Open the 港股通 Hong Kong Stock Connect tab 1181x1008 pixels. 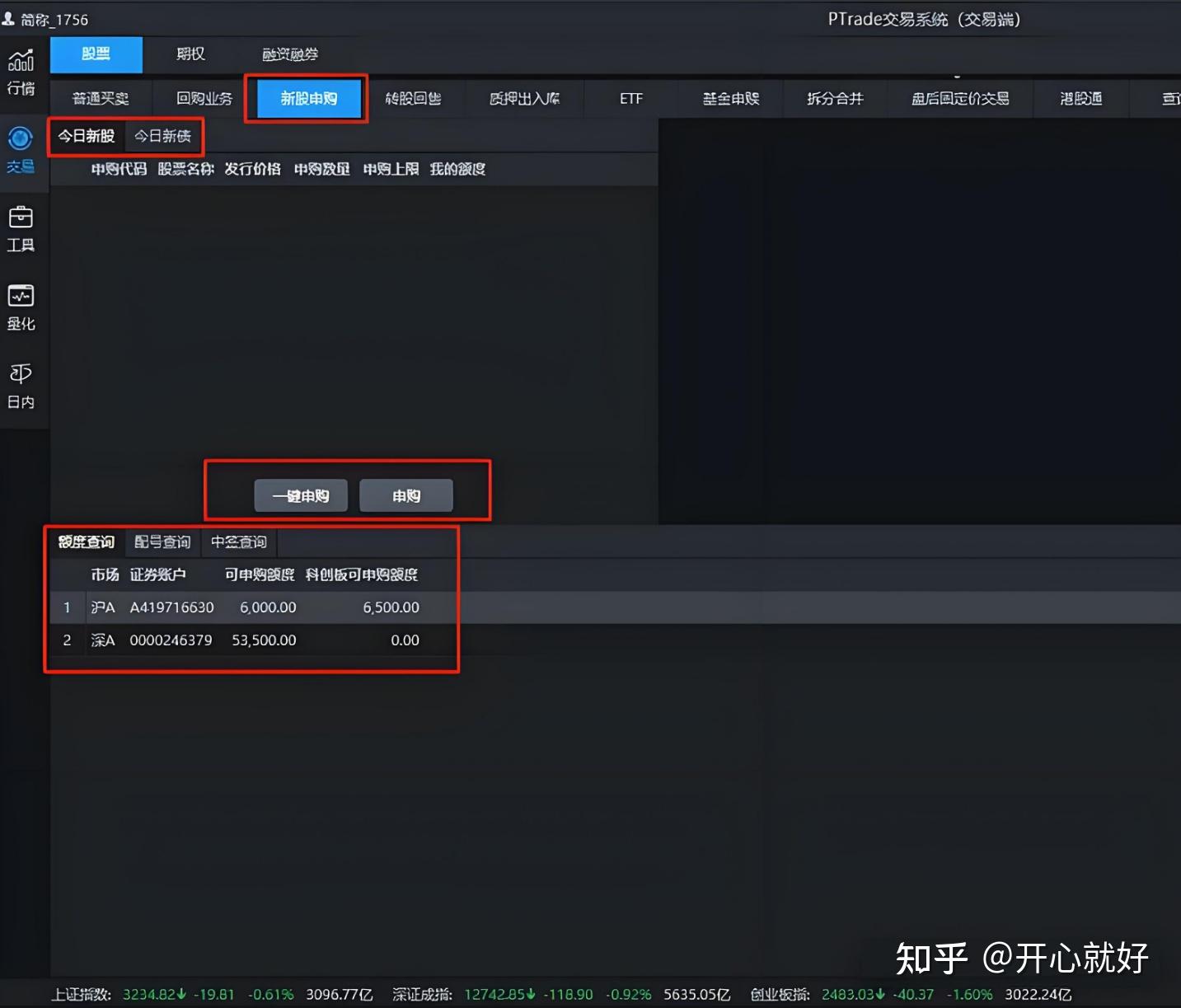1080,98
